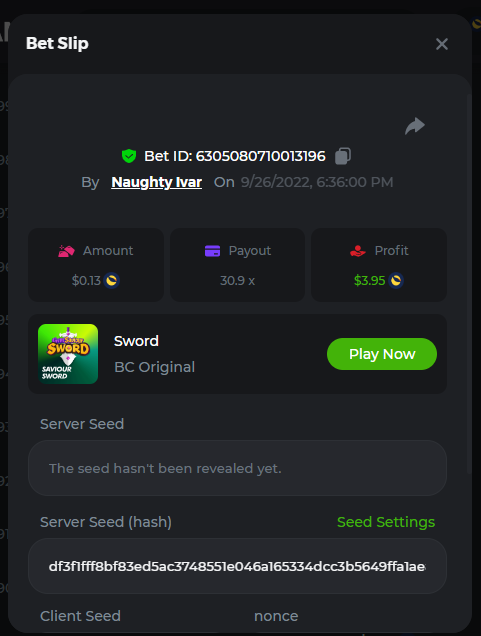Open the Naughty Ivar profile link
The image size is (481, 636).
157,182
